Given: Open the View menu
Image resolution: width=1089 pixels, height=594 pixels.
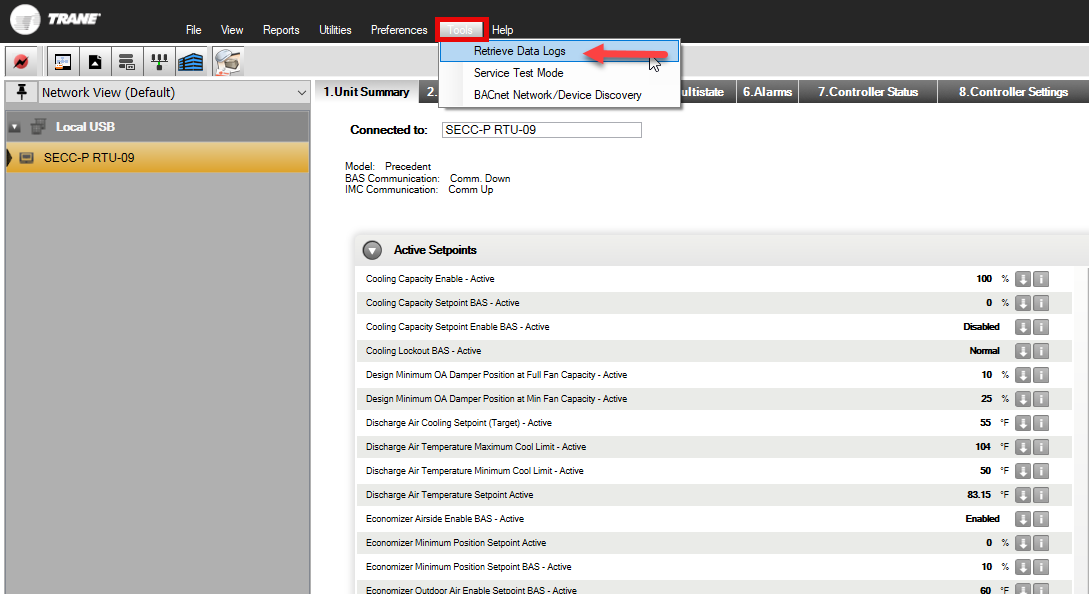Looking at the screenshot, I should pyautogui.click(x=232, y=30).
